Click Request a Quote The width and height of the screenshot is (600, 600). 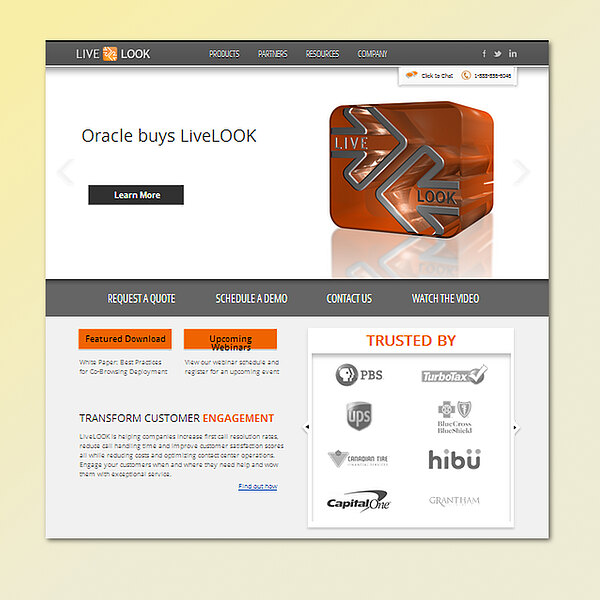pos(141,298)
